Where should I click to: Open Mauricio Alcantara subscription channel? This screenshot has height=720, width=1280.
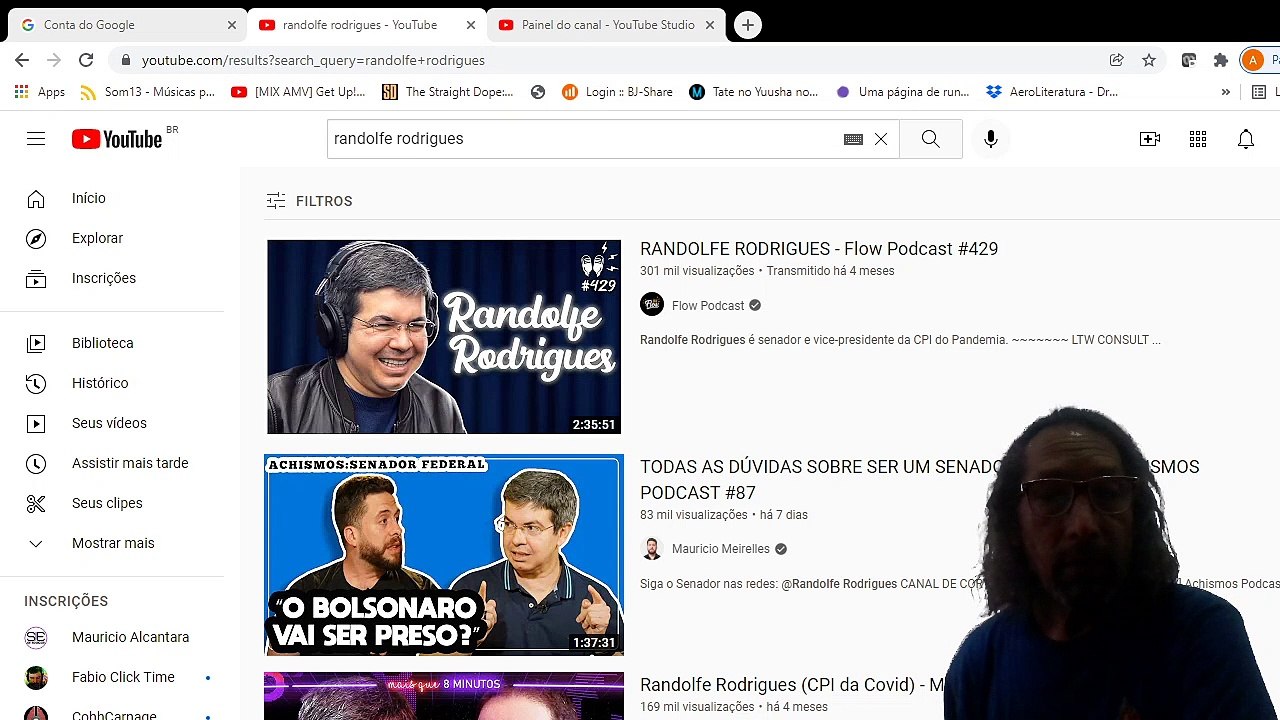[x=112, y=637]
